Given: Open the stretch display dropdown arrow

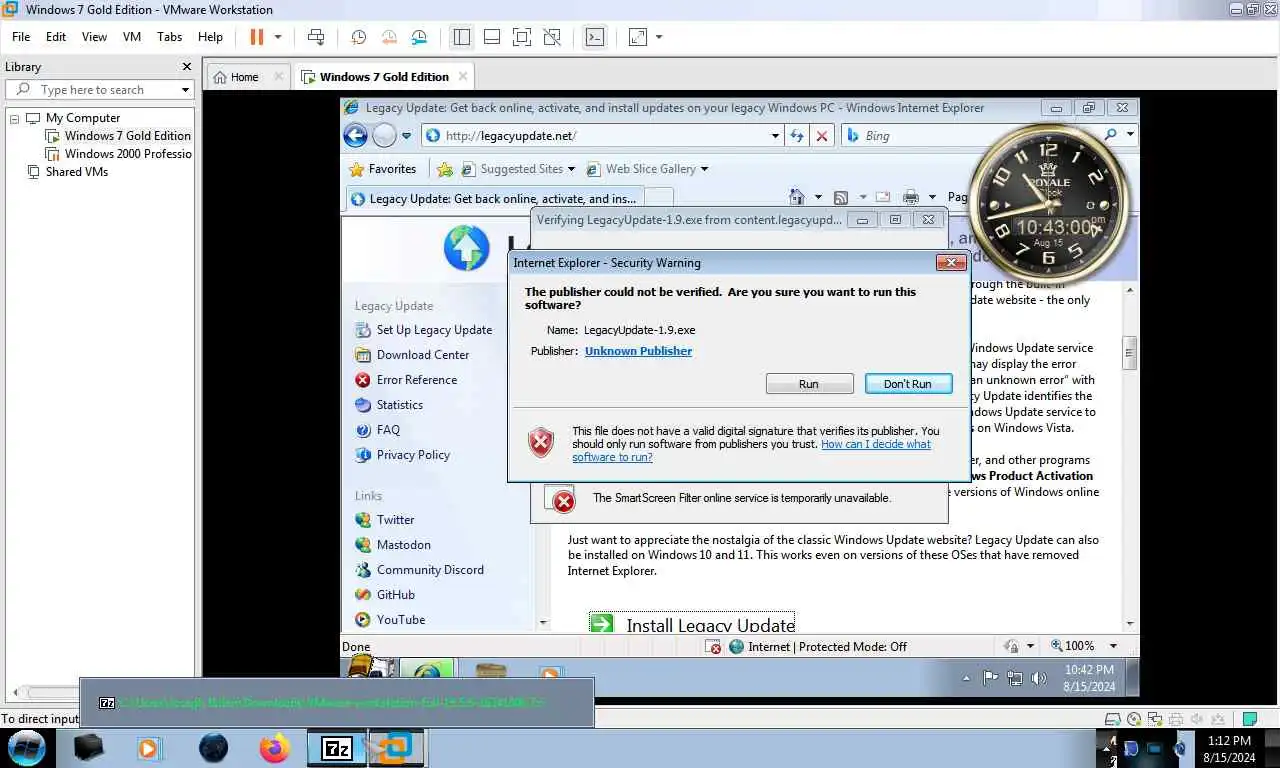Looking at the screenshot, I should click(x=658, y=37).
